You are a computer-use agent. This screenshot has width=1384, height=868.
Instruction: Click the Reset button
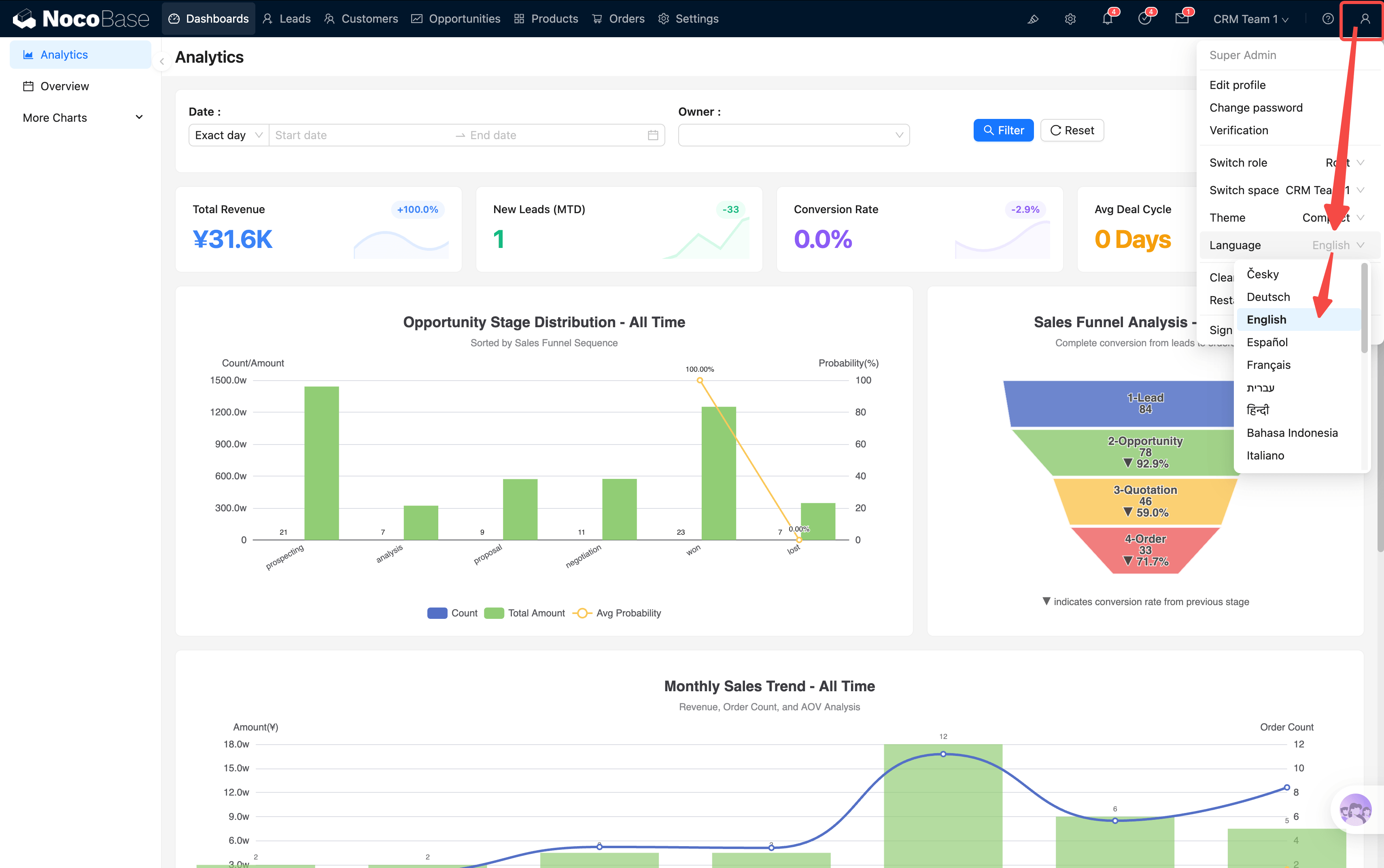coord(1072,130)
